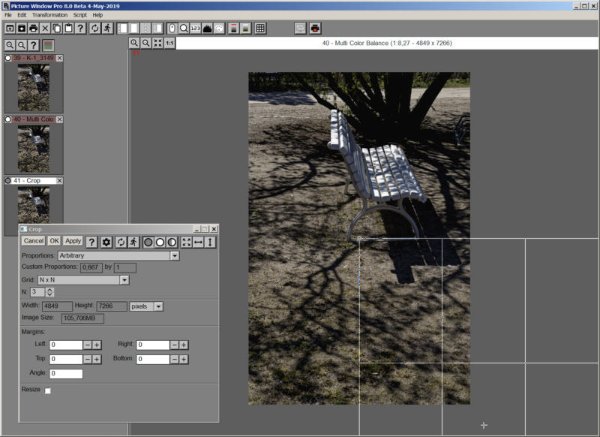Select the radio button for 41 - Crop
600x437 pixels.
9,181
